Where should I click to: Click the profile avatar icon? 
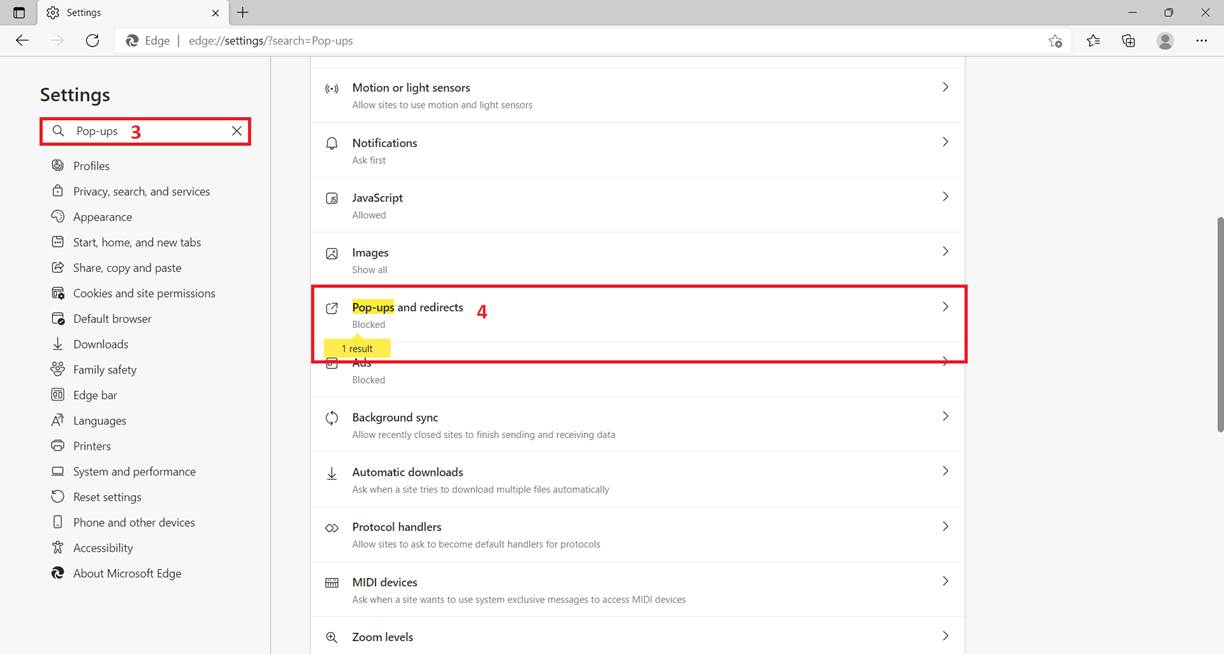pos(1165,41)
